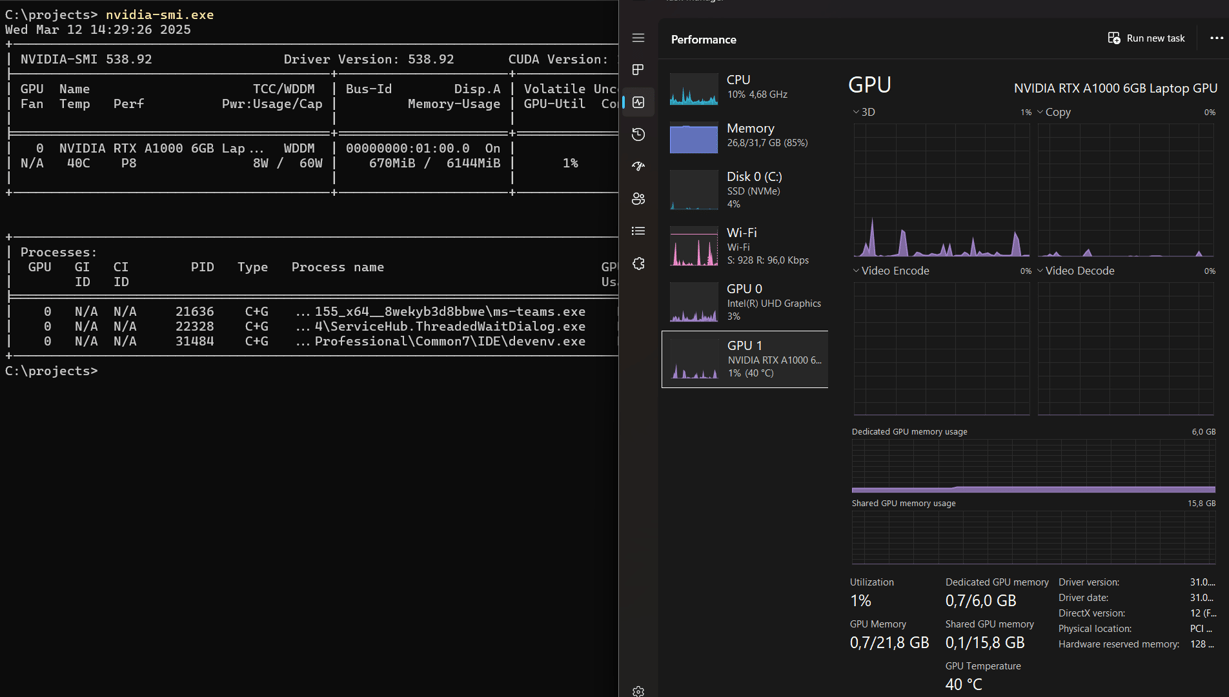The height and width of the screenshot is (697, 1229).
Task: Click the Driver date label
Action: pos(1083,598)
